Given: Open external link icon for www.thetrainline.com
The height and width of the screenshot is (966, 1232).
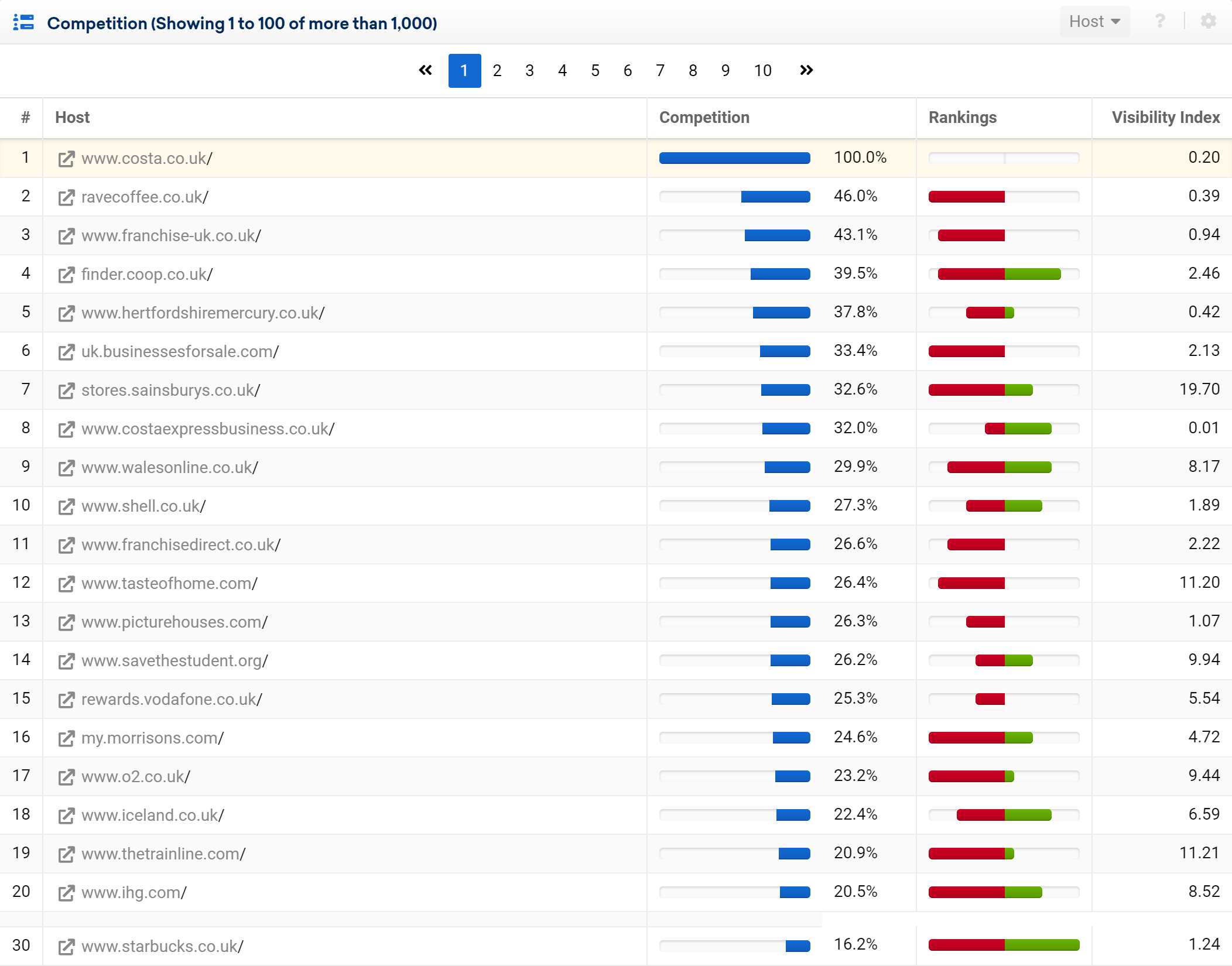Looking at the screenshot, I should point(67,854).
